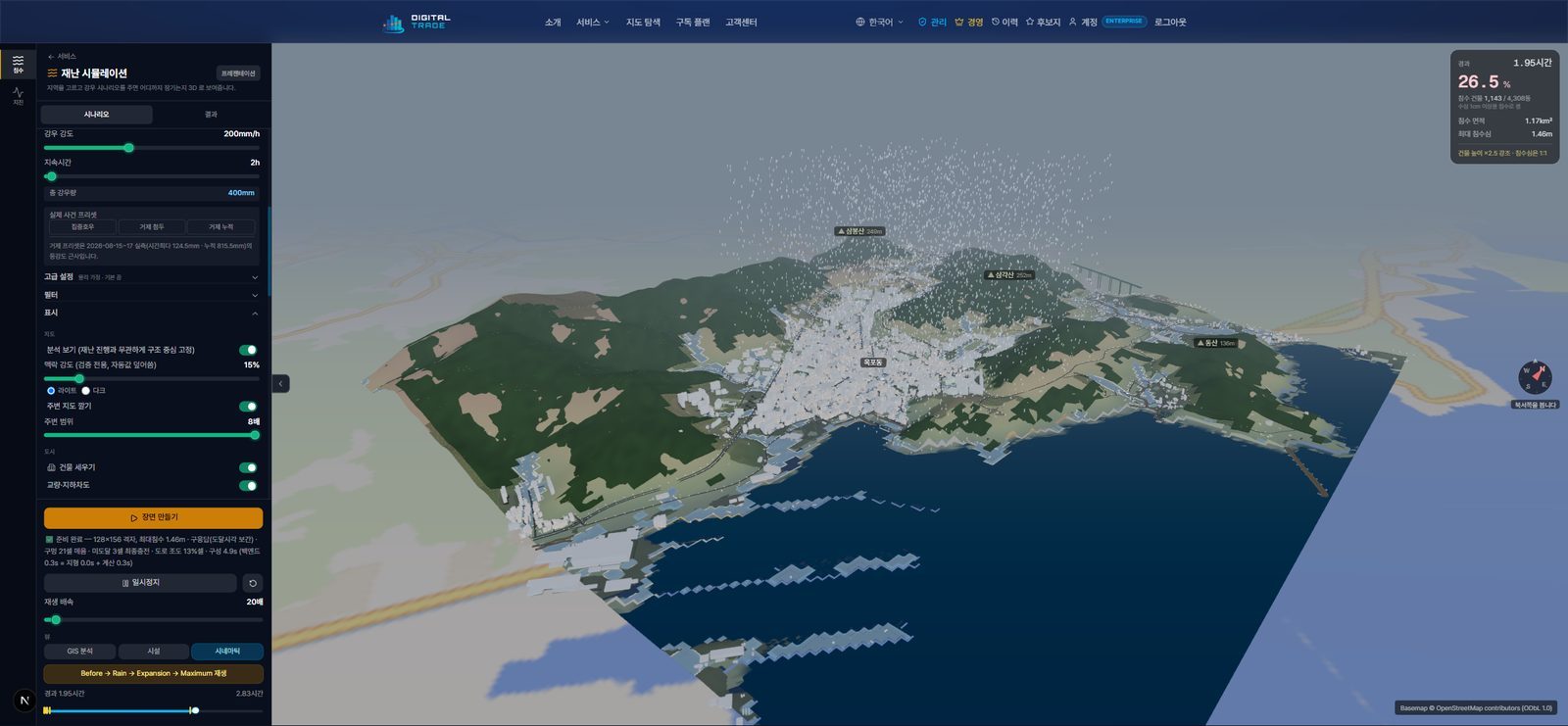Toggle 건물 세우기 switch
This screenshot has height=726, width=1568.
point(248,467)
